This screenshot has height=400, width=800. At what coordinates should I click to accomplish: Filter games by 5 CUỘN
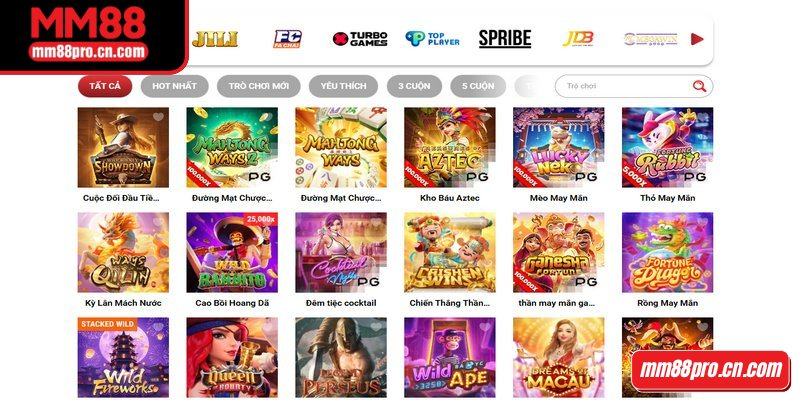coord(478,86)
